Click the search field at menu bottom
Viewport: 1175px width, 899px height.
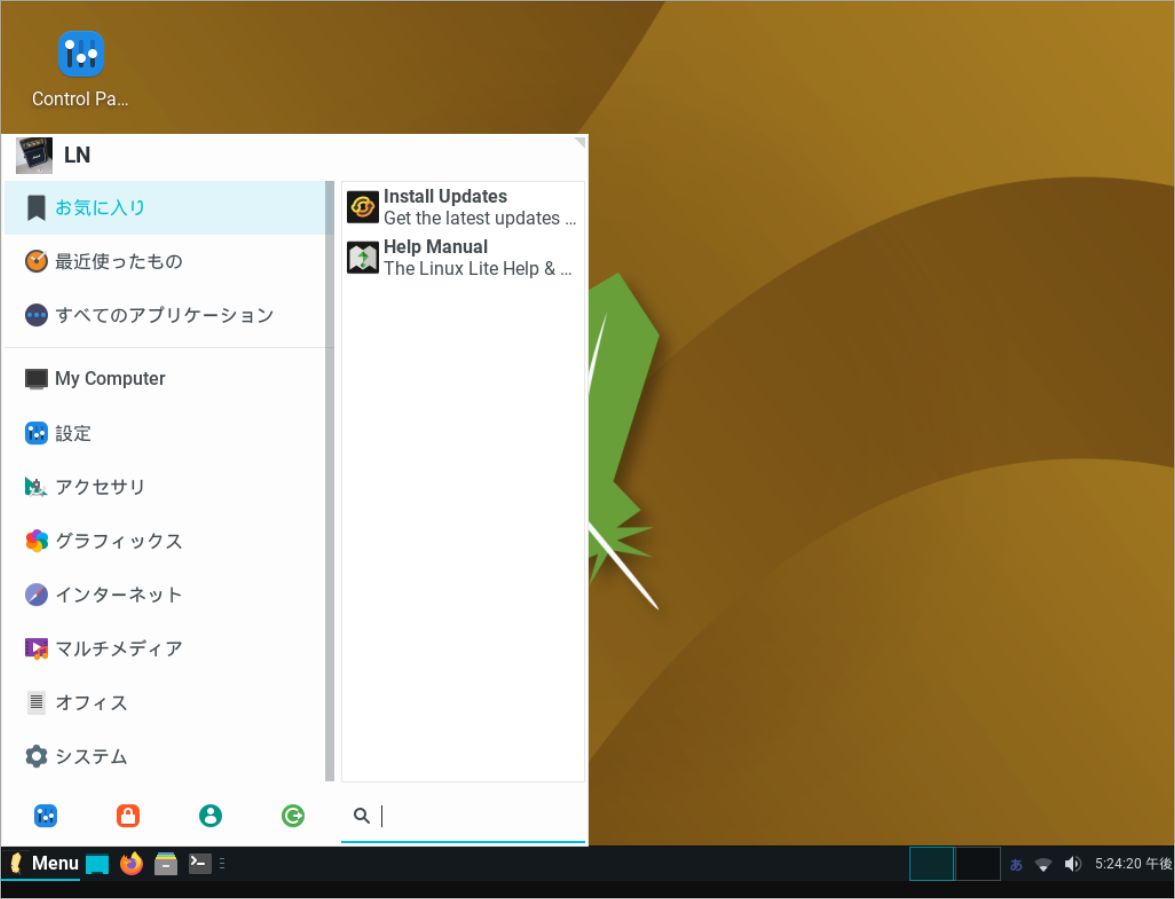coord(463,816)
